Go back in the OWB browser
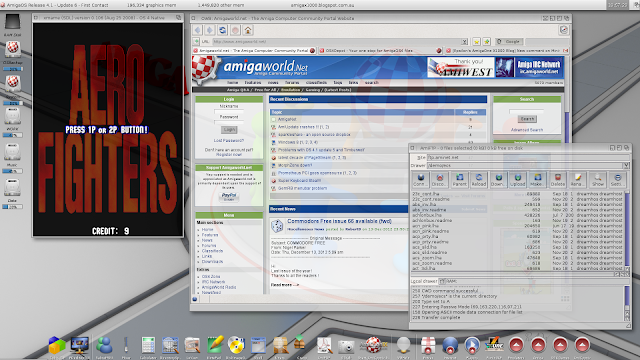This screenshot has height=360, width=640. pos(198,30)
